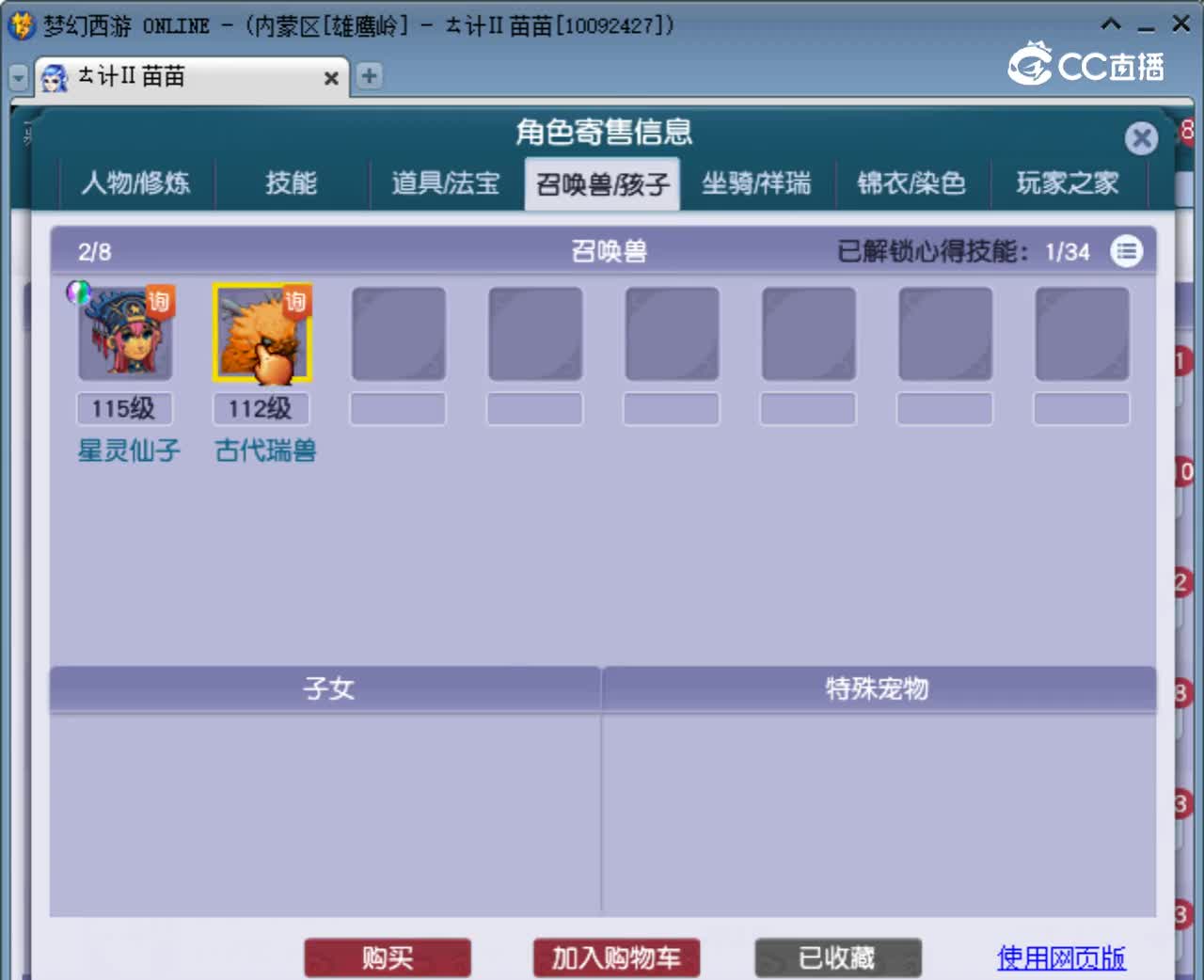Switch to 锦衣/染色 tab

click(x=911, y=182)
